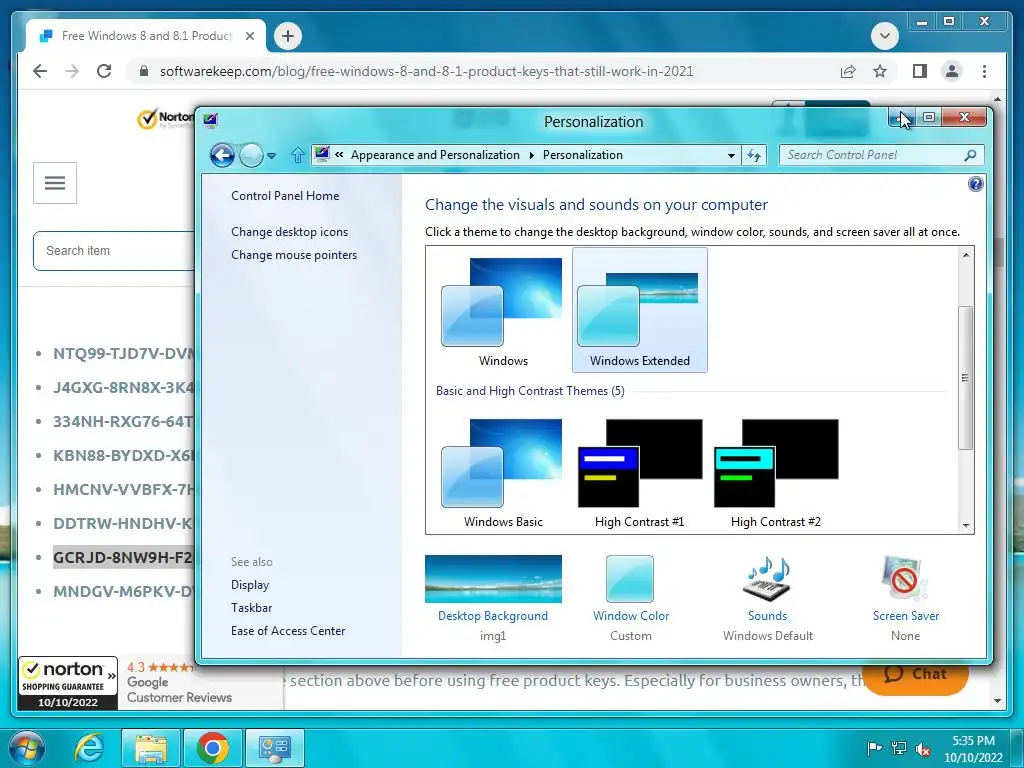This screenshot has width=1024, height=768.
Task: Click the Chrome URL address bar
Action: point(426,71)
